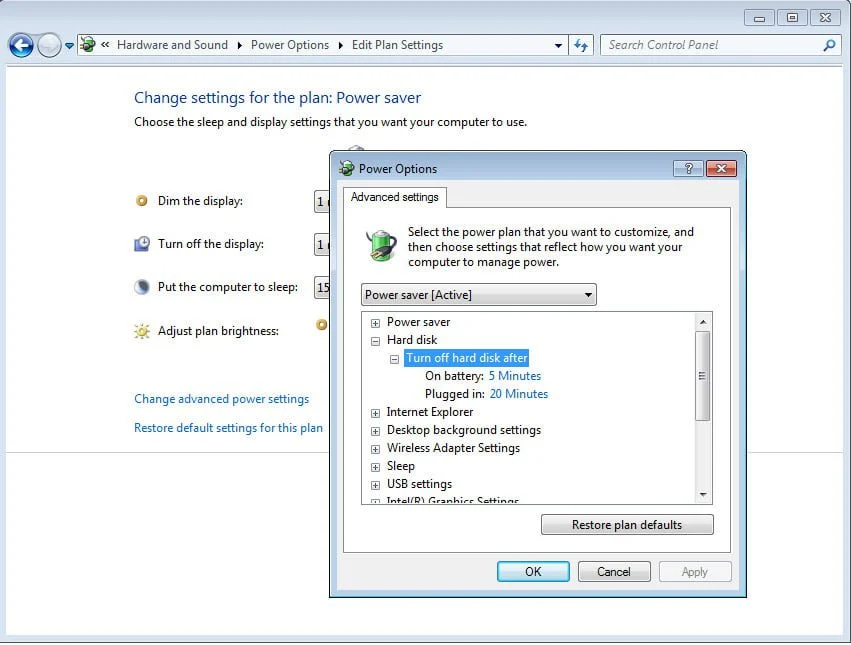Click the settings list scrollbar down arrow
Screen dimensions: 851x645
(x=703, y=495)
